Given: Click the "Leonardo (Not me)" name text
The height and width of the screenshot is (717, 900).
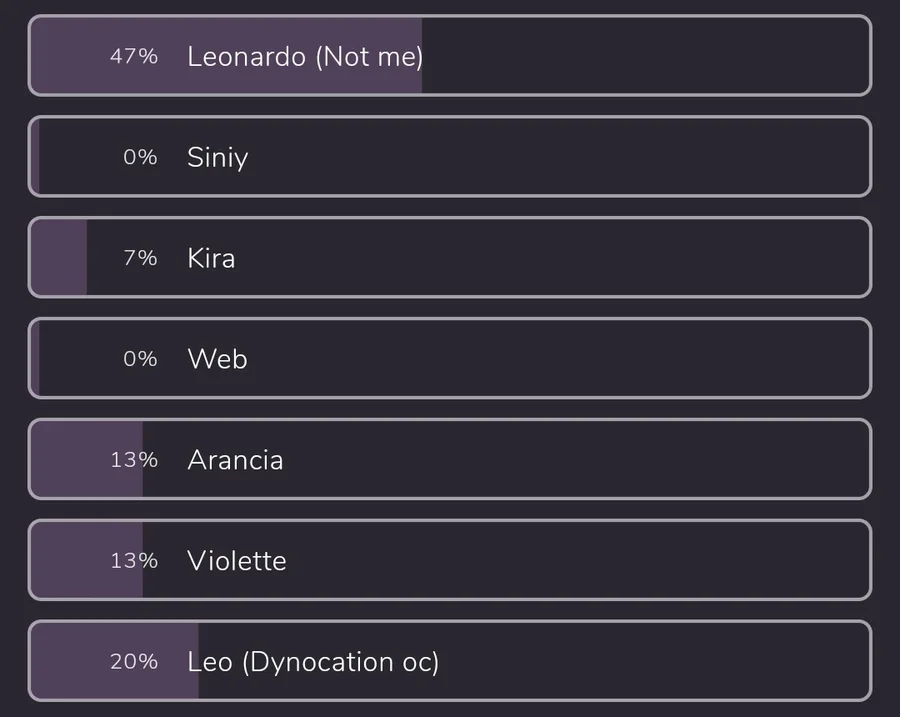Looking at the screenshot, I should (x=305, y=57).
